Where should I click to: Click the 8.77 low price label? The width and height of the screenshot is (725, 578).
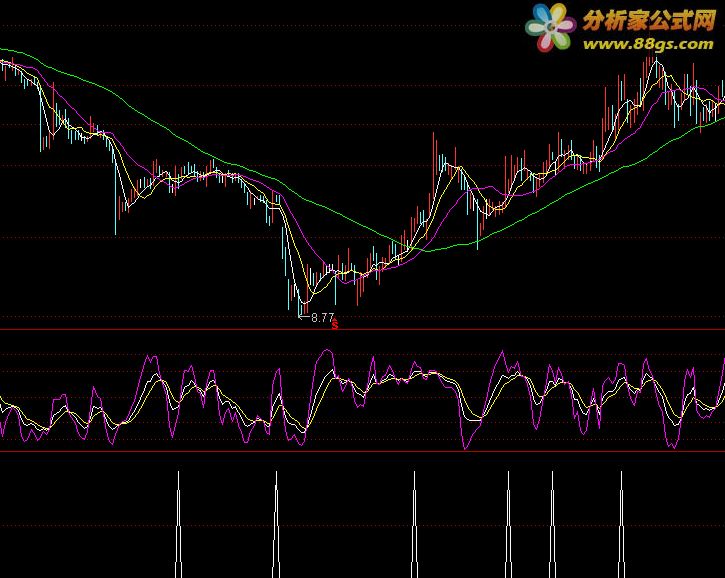(322, 318)
